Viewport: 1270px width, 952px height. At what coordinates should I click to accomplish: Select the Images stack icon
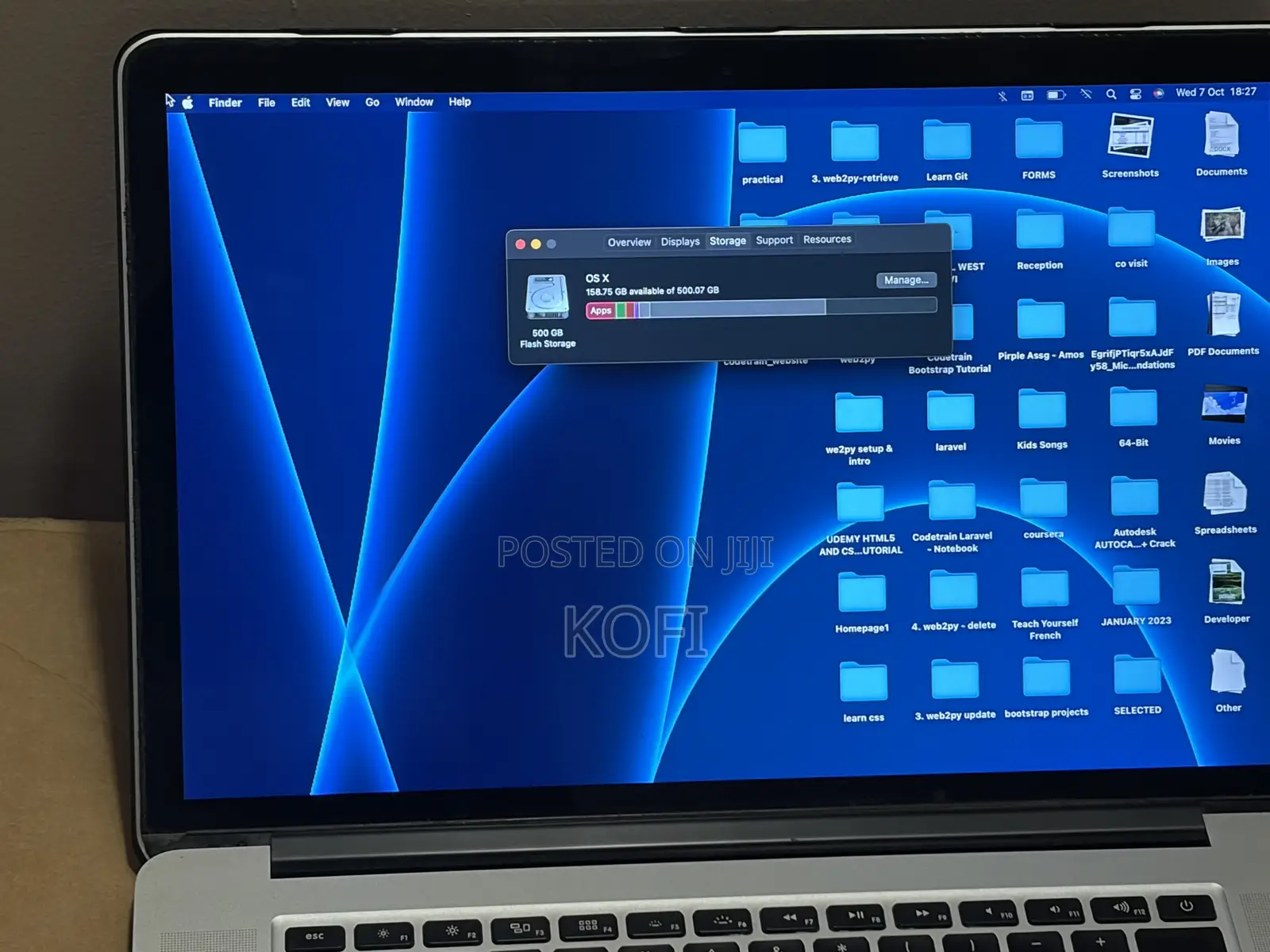[x=1222, y=227]
